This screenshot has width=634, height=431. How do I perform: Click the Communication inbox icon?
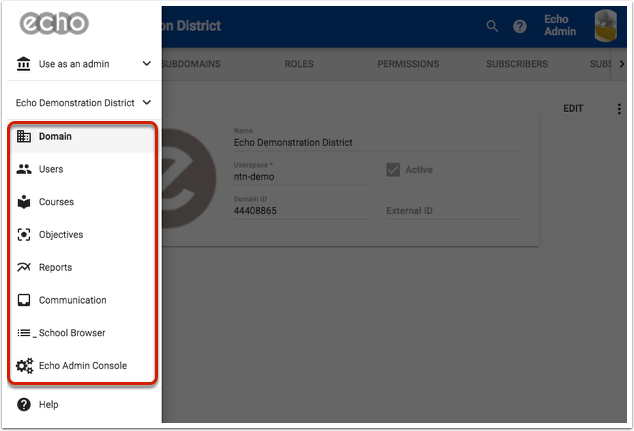click(24, 300)
